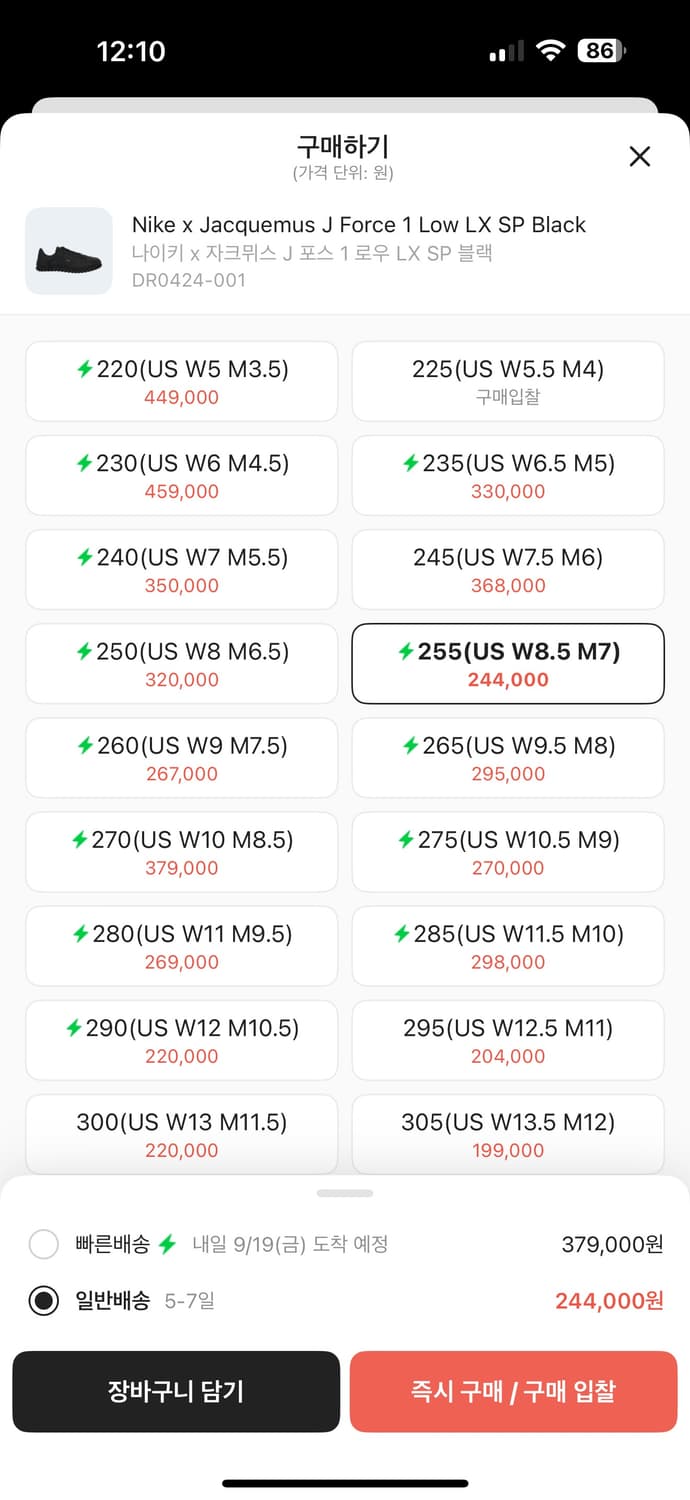690x1500 pixels.
Task: Pick size 270 (US W10 M8.5)
Action: 182,852
